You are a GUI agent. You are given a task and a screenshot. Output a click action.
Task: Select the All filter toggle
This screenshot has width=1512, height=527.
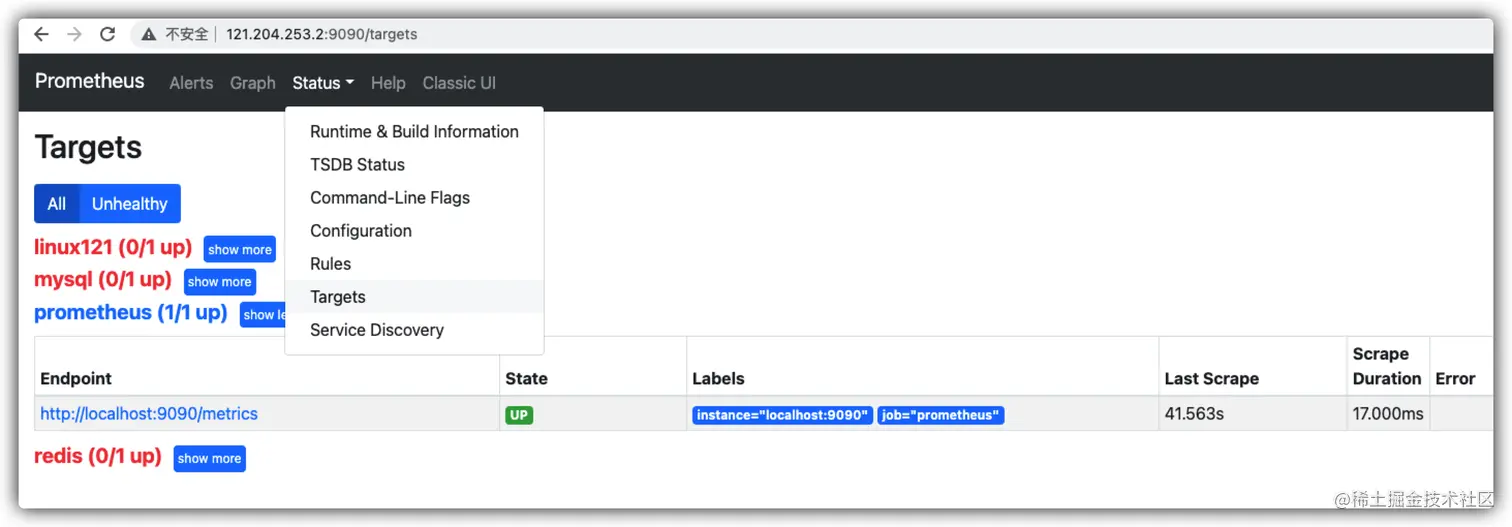tap(57, 204)
